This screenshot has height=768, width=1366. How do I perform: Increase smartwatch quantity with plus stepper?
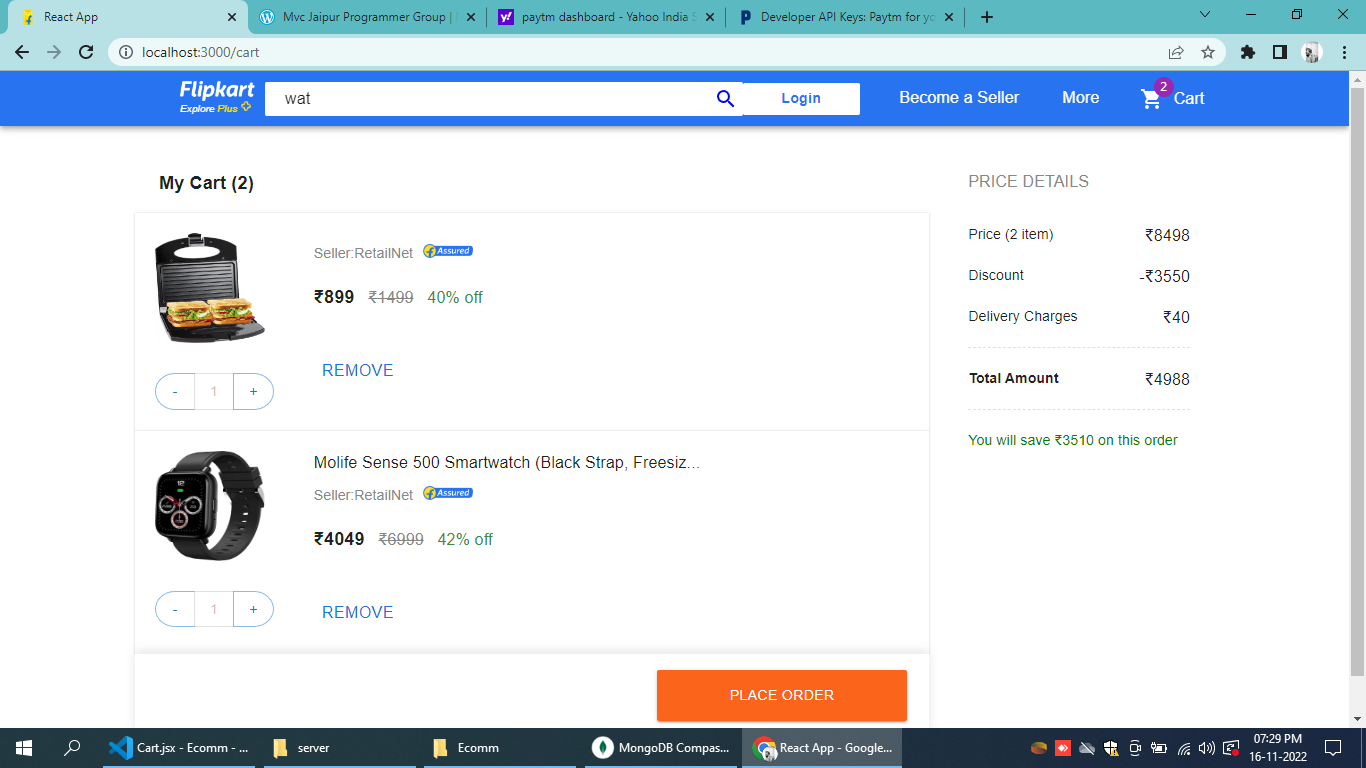253,608
